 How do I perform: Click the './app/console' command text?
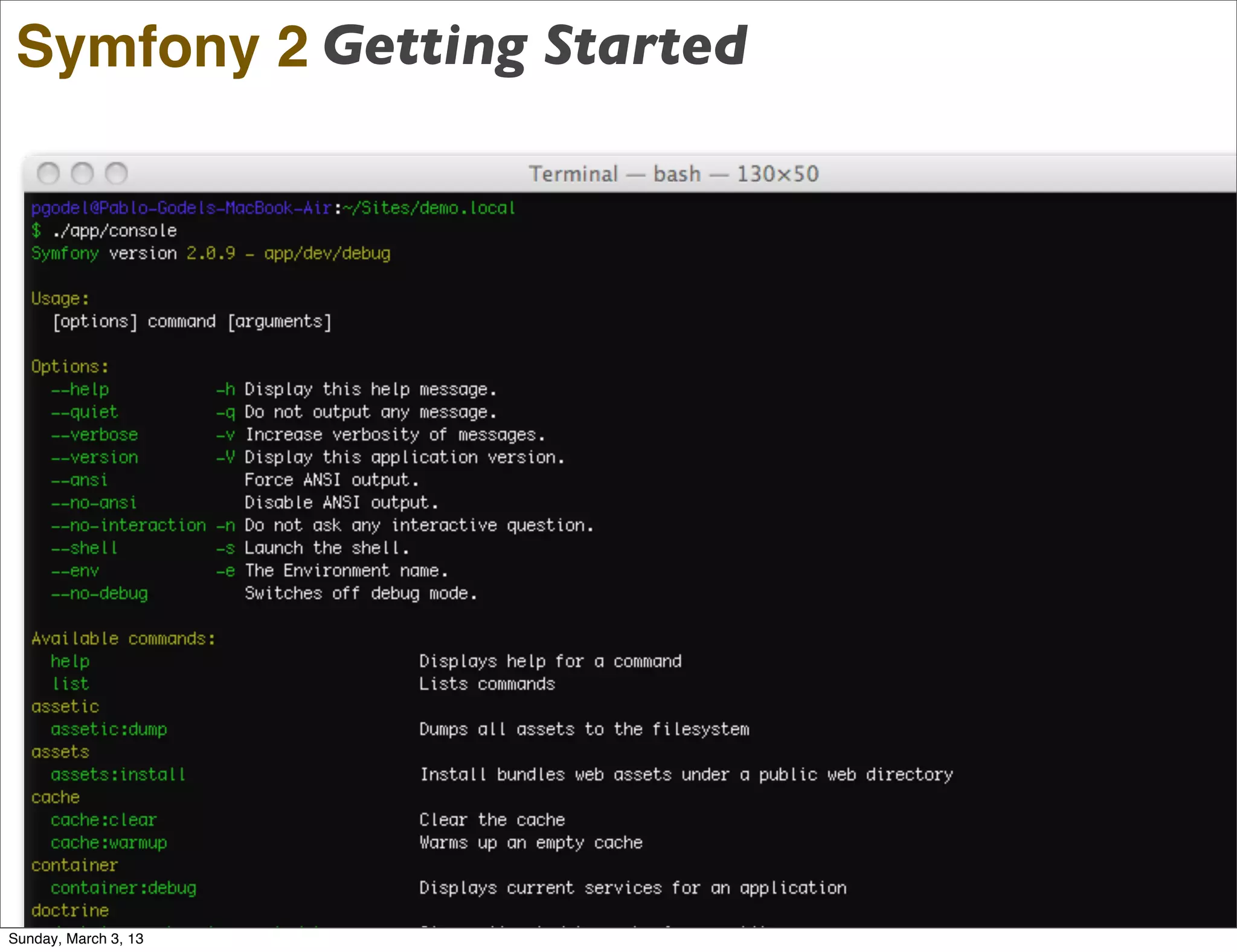click(115, 231)
